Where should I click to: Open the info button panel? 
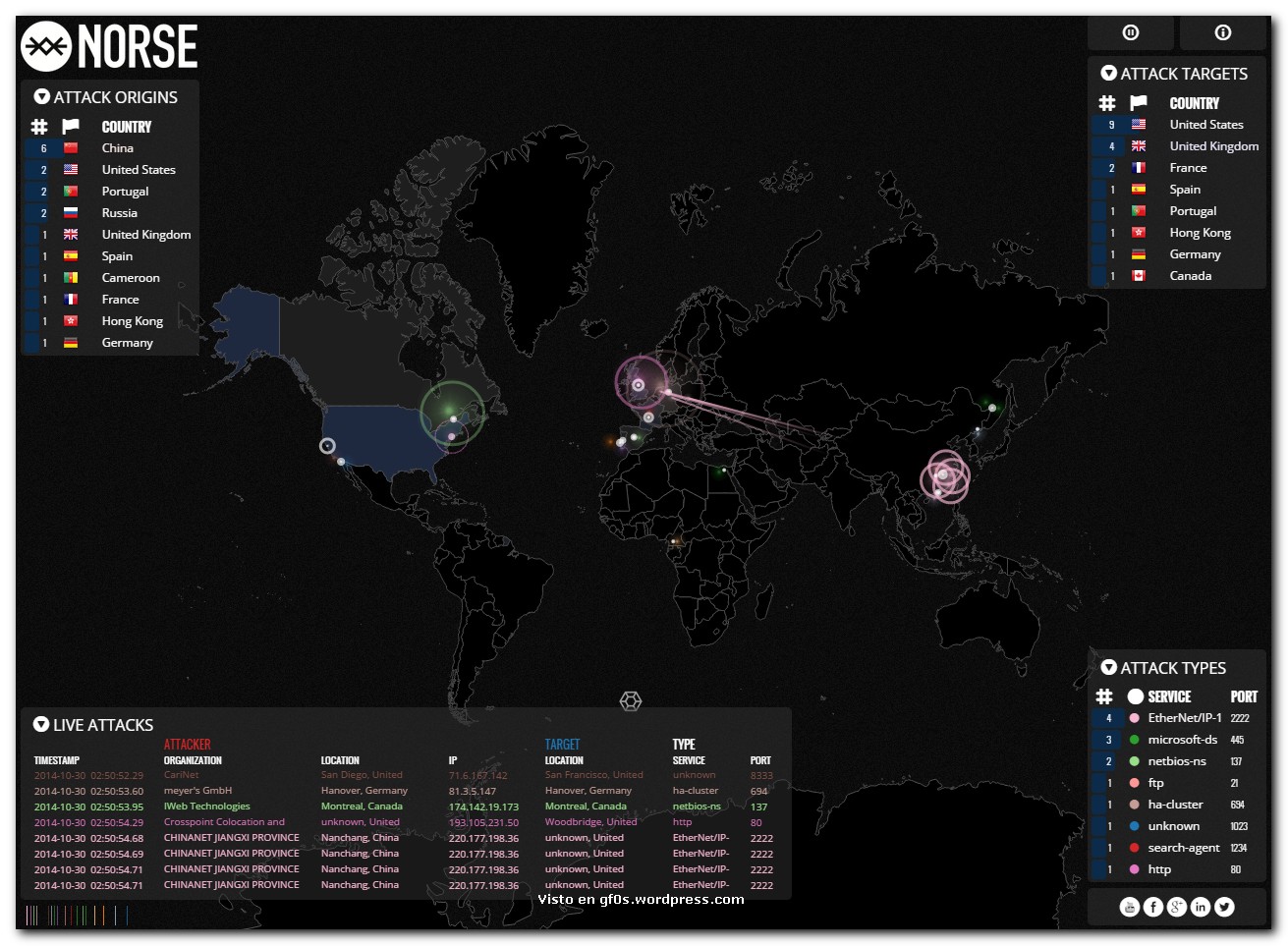[1222, 32]
